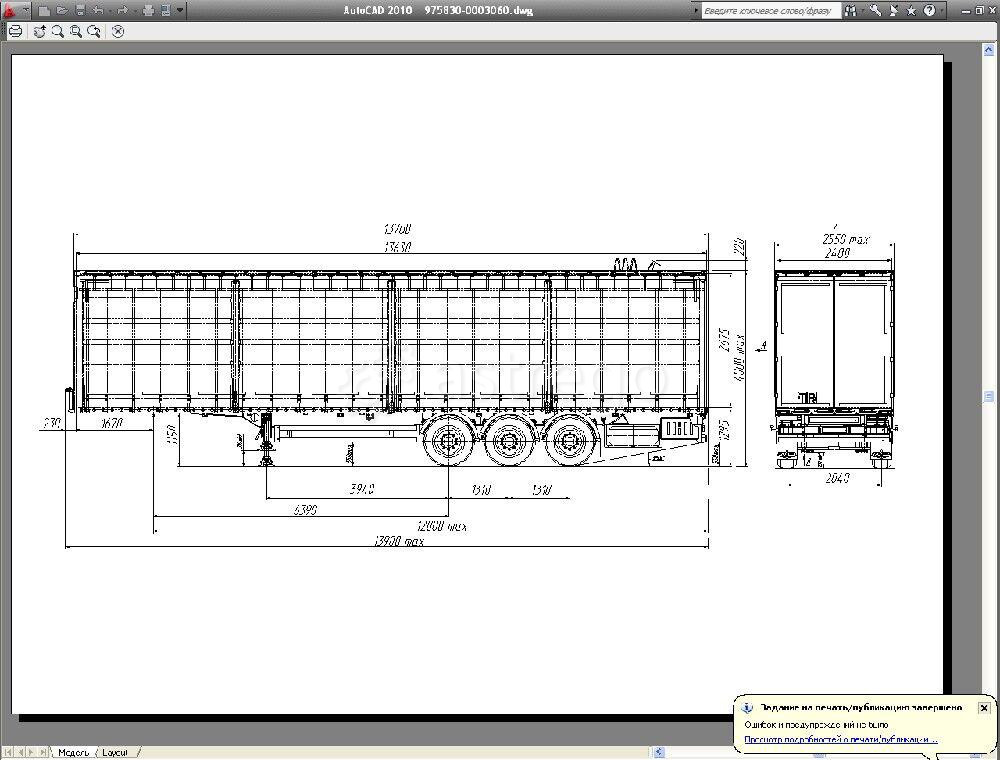The height and width of the screenshot is (760, 1000).
Task: Click the wrench Subscription Center icon
Action: [876, 10]
